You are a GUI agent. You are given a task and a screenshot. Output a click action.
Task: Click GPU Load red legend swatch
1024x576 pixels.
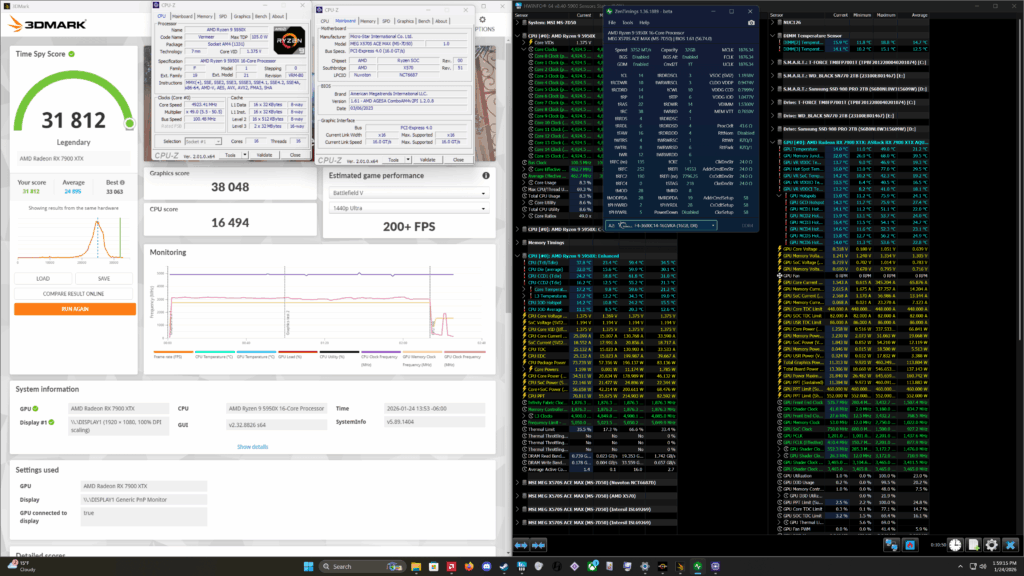coord(298,352)
